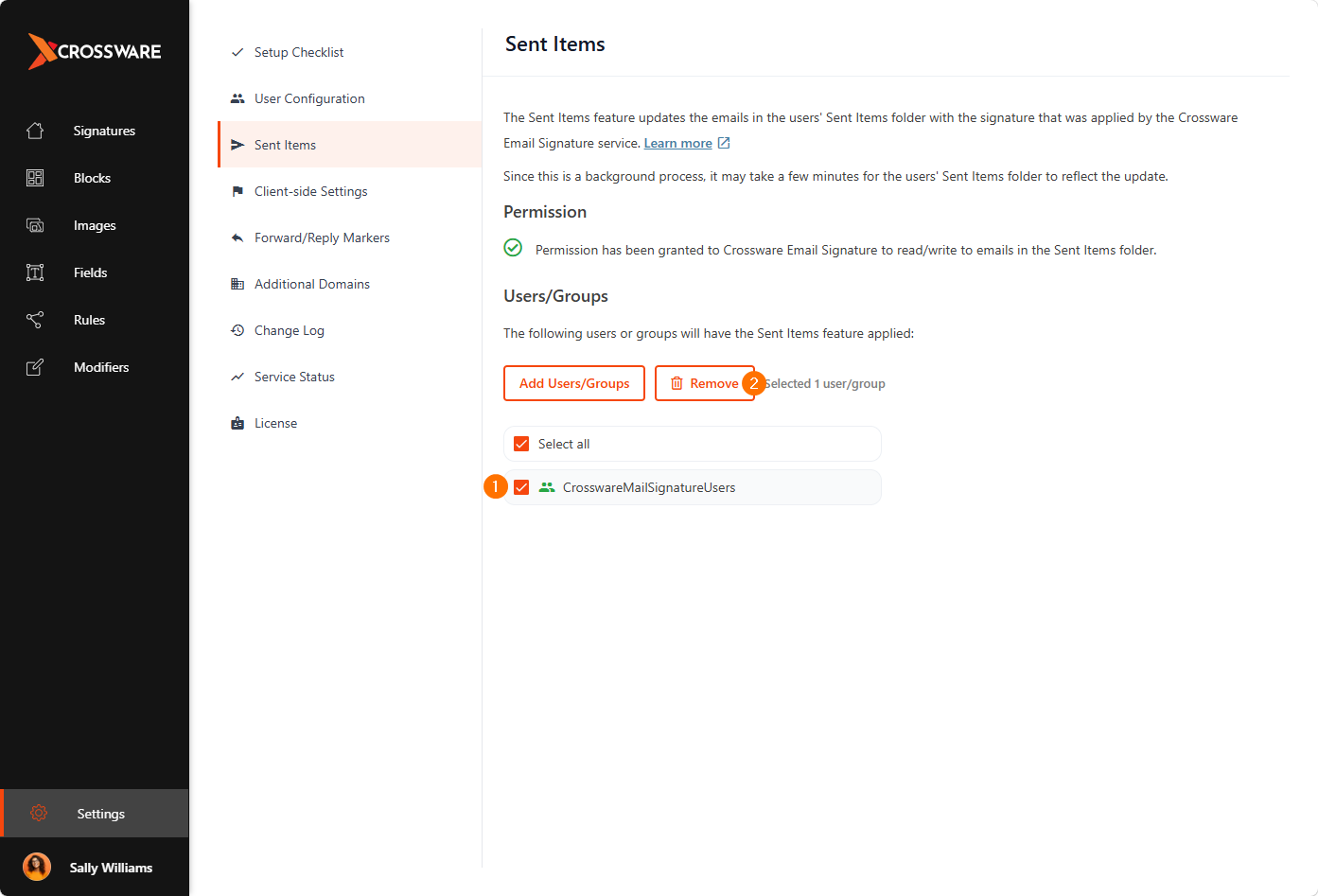Click the 'Since this is a background process' note
The image size is (1318, 896).
pyautogui.click(x=835, y=176)
